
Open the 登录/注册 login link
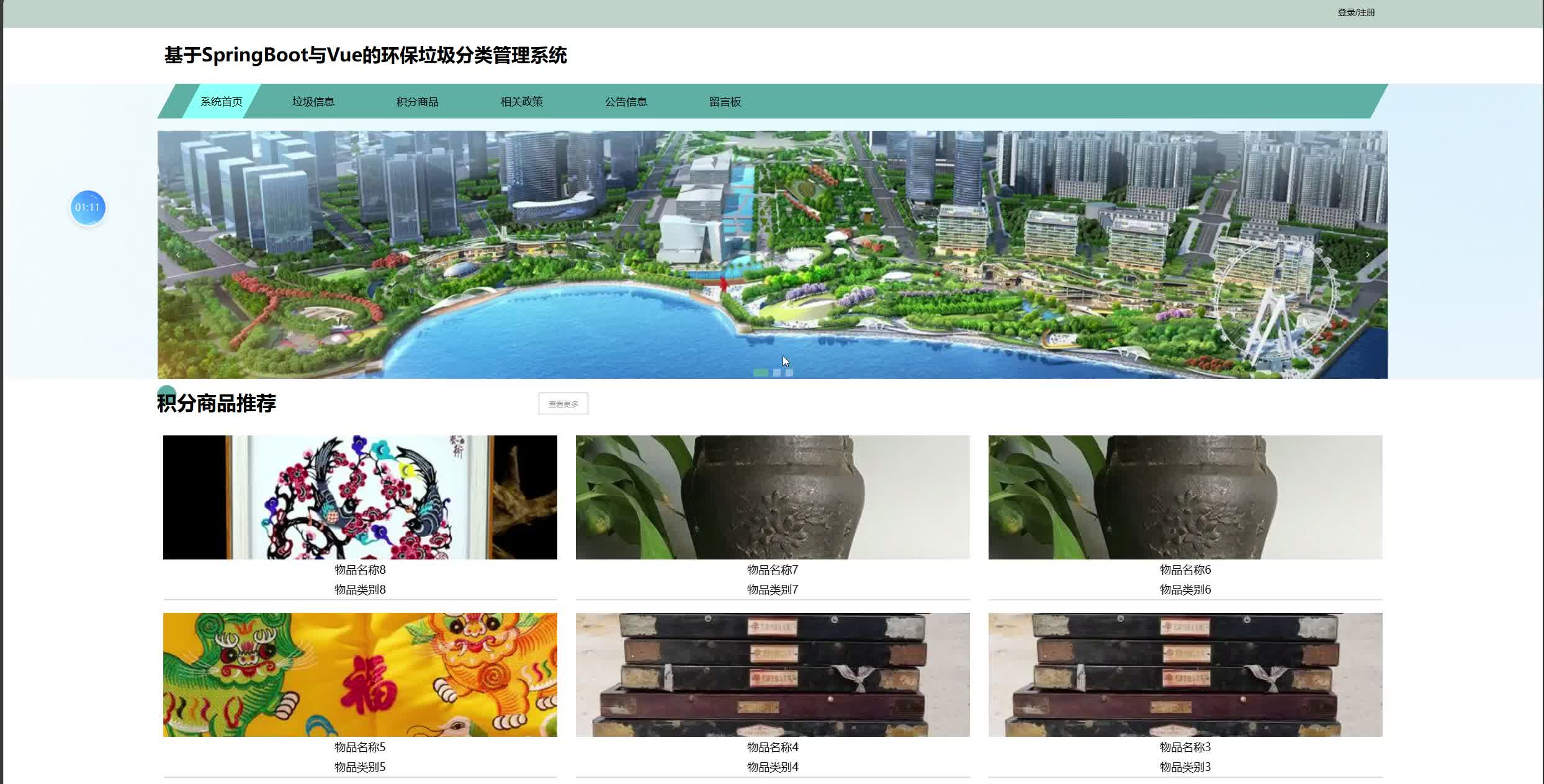(x=1356, y=12)
